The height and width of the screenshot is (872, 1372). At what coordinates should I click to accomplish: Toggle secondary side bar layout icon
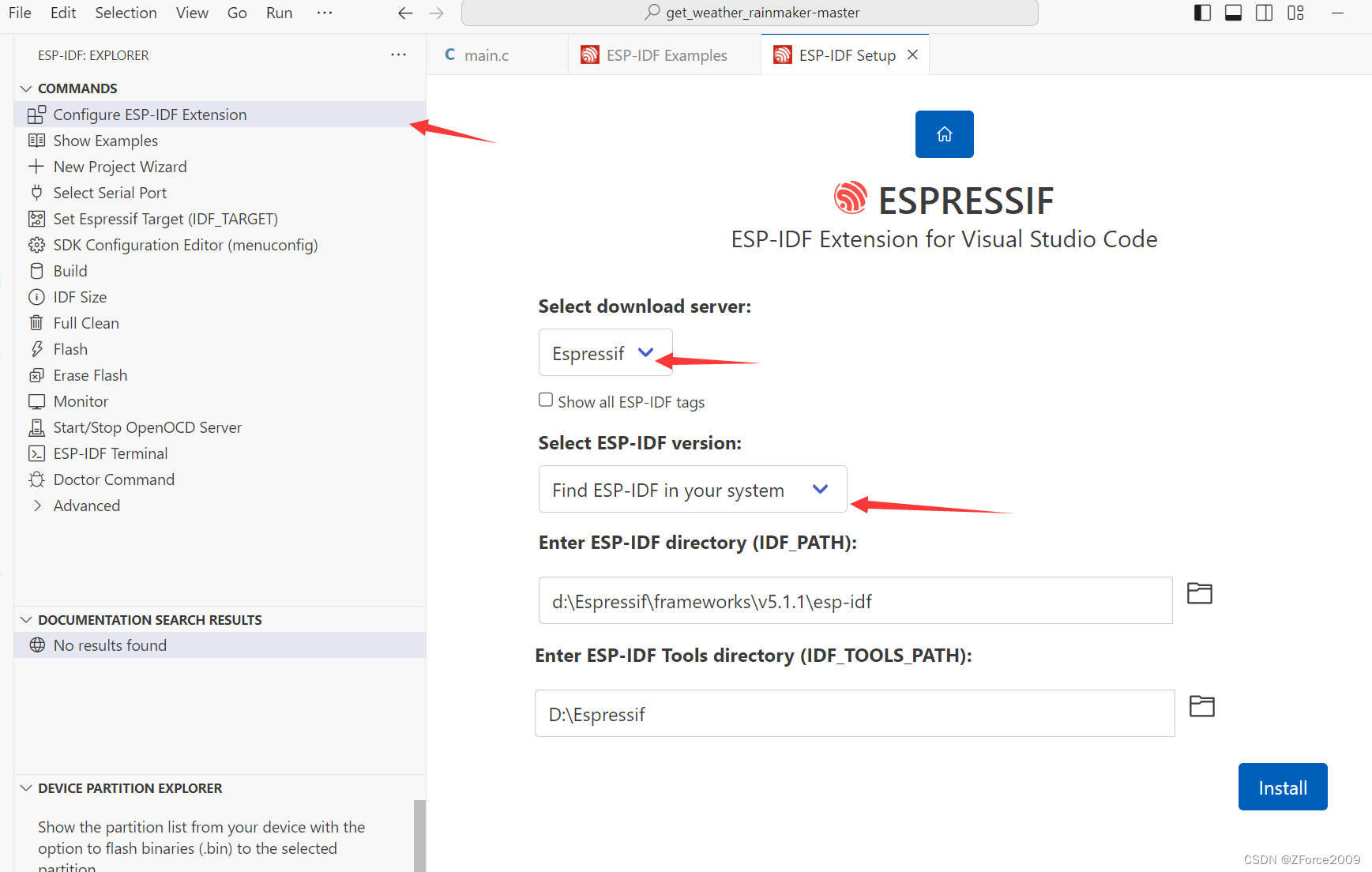pos(1264,13)
